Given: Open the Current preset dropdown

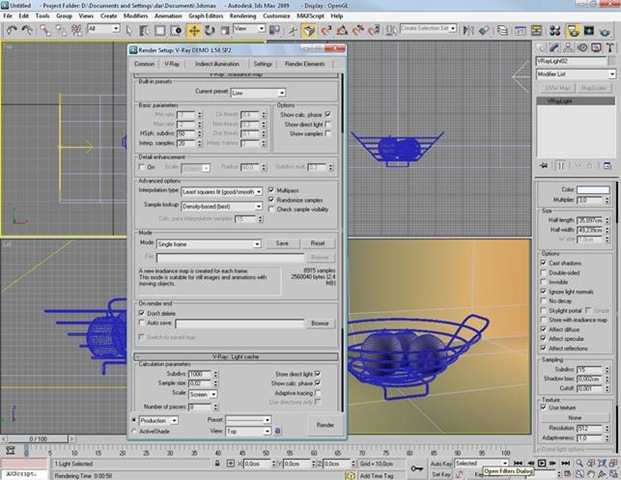Looking at the screenshot, I should point(258,91).
